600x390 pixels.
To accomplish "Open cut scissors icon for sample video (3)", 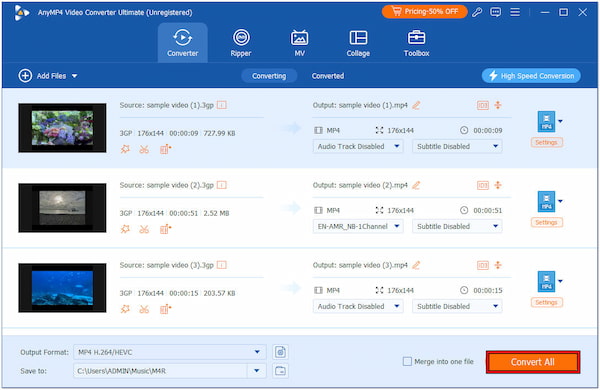I will tap(144, 309).
